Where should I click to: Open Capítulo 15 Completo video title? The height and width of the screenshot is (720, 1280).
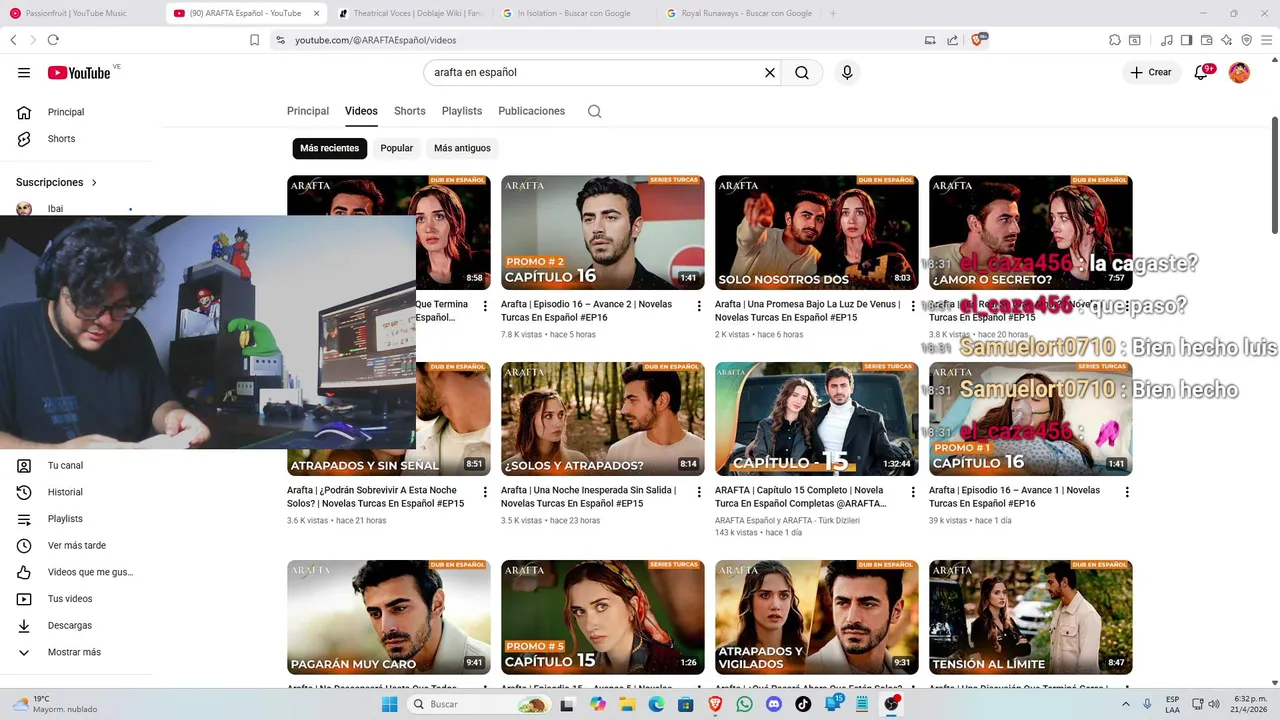click(x=799, y=497)
